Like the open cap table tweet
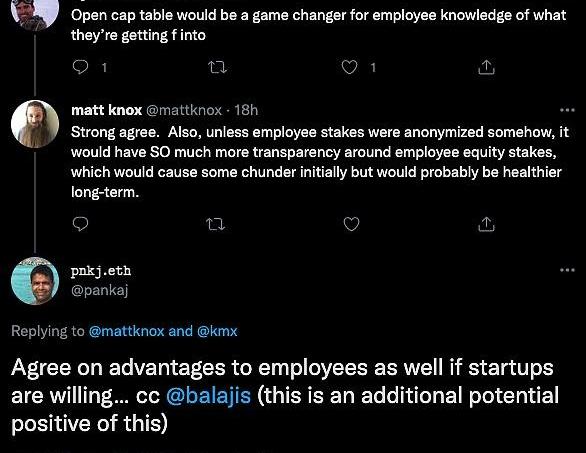The width and height of the screenshot is (586, 453). [349, 67]
